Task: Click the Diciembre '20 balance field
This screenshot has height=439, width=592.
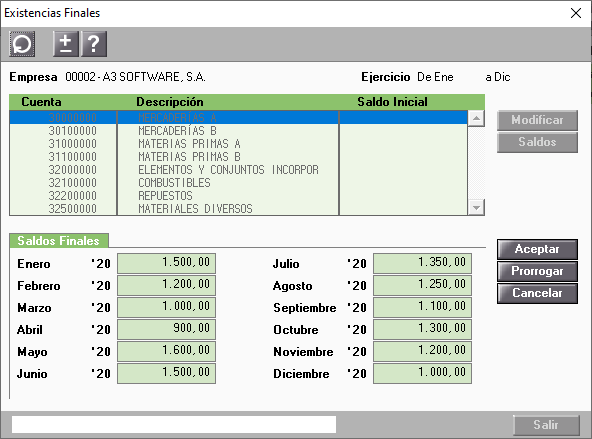Action: coord(422,373)
